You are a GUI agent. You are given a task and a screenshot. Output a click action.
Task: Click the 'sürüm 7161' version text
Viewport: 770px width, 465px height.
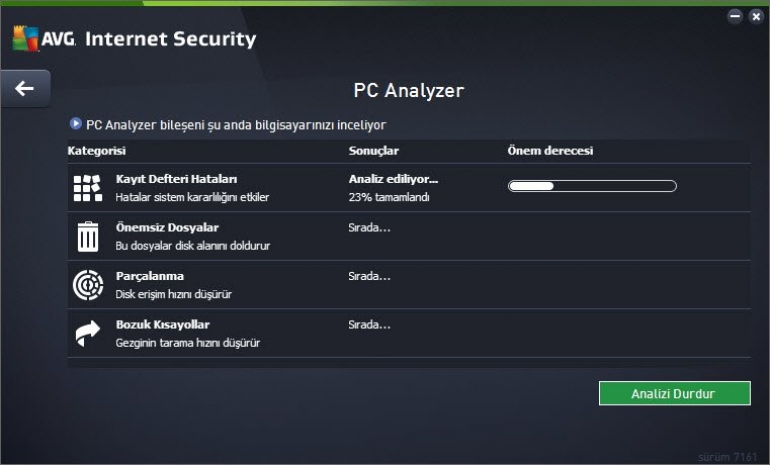click(728, 457)
